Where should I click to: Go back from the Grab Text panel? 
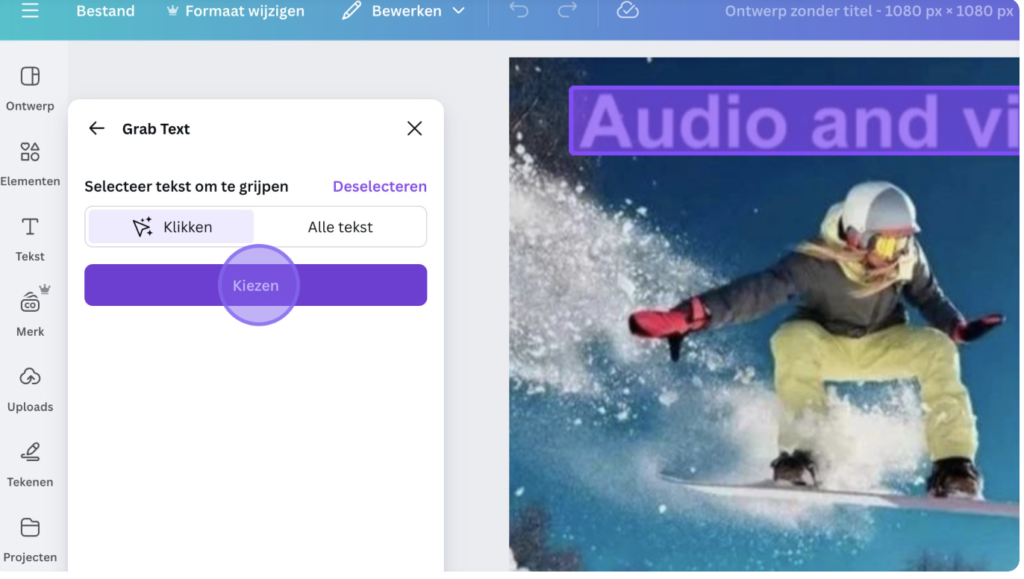[97, 129]
